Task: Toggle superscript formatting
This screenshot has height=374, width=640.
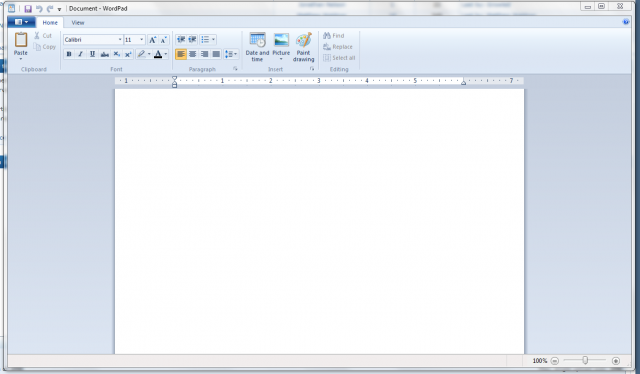Action: pos(128,54)
